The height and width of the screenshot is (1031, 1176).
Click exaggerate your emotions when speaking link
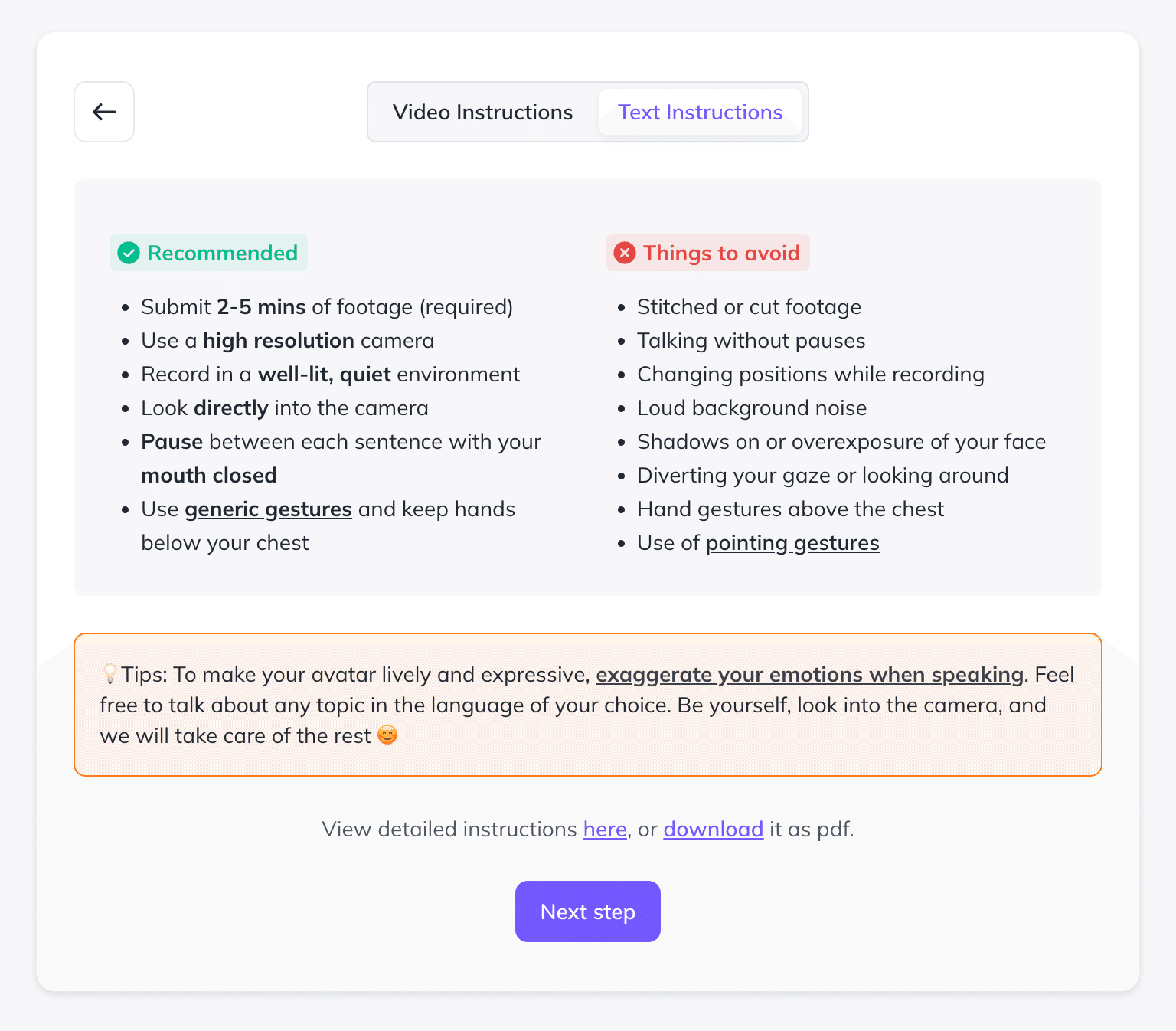click(x=809, y=675)
